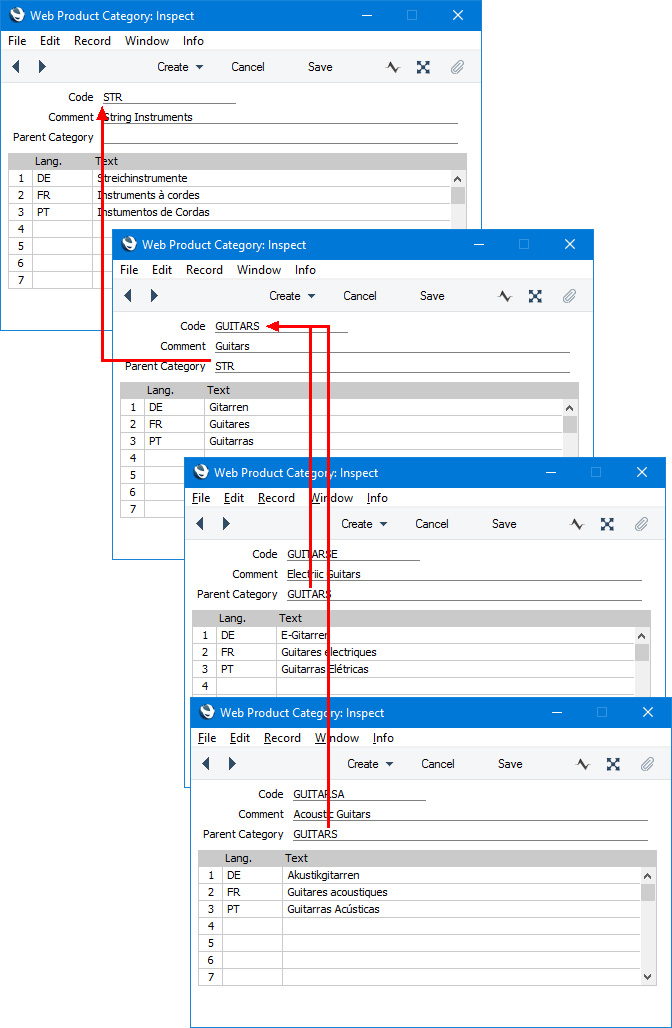Go to previous record in GUITARS window
Image resolution: width=672 pixels, height=1028 pixels.
click(x=128, y=296)
